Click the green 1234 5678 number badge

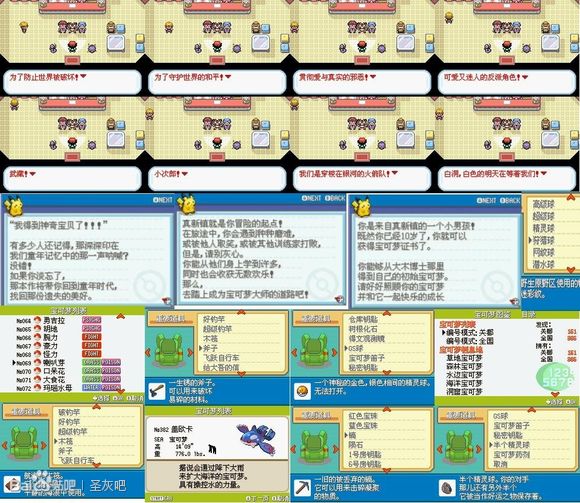[553, 377]
